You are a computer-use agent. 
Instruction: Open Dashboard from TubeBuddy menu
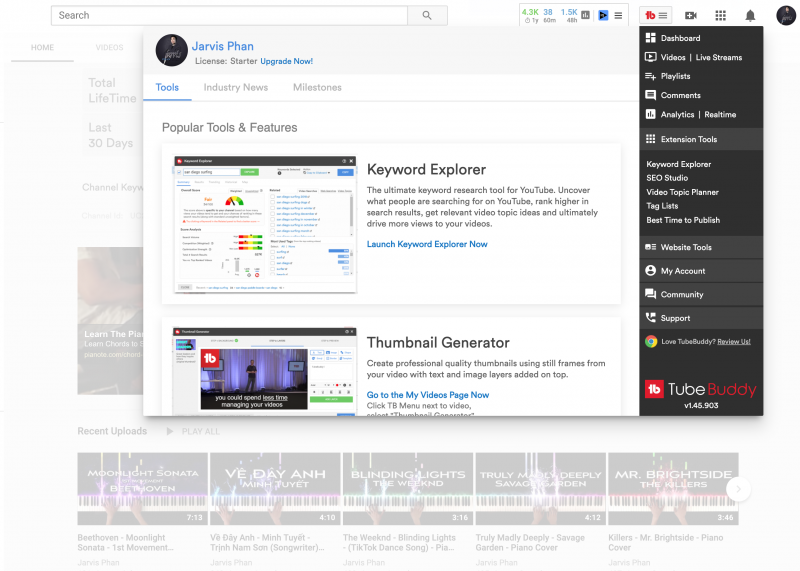click(x=680, y=38)
